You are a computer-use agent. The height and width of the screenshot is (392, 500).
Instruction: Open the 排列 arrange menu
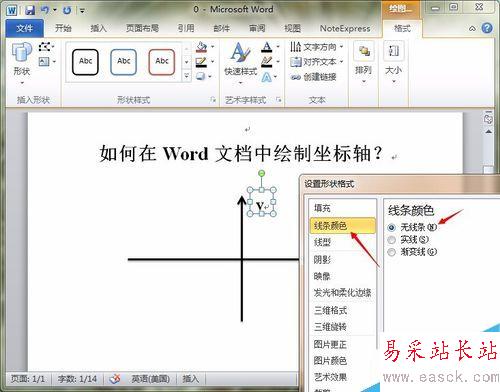coord(364,63)
